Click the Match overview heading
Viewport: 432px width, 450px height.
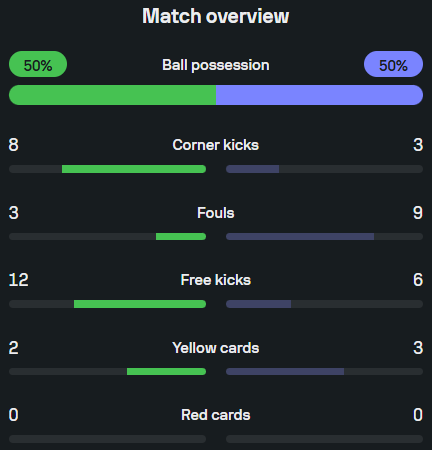(216, 16)
